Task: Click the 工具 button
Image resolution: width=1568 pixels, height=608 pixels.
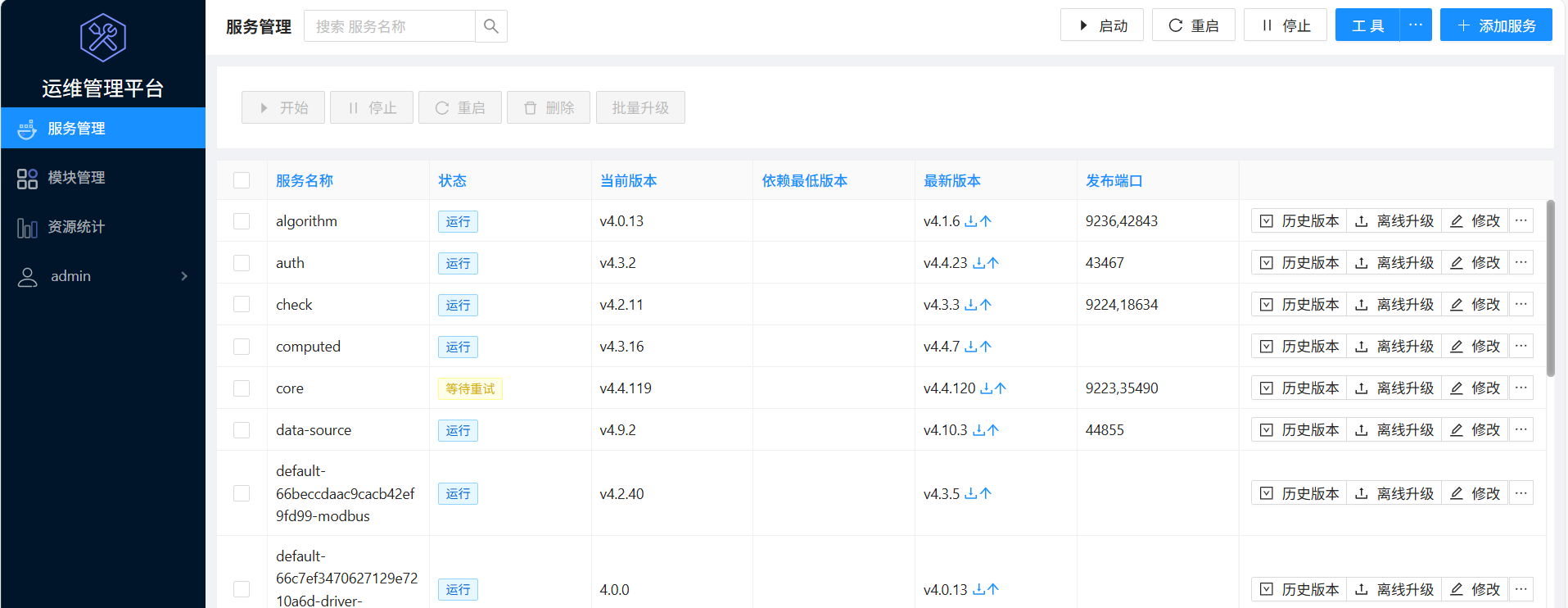Action: tap(1367, 25)
